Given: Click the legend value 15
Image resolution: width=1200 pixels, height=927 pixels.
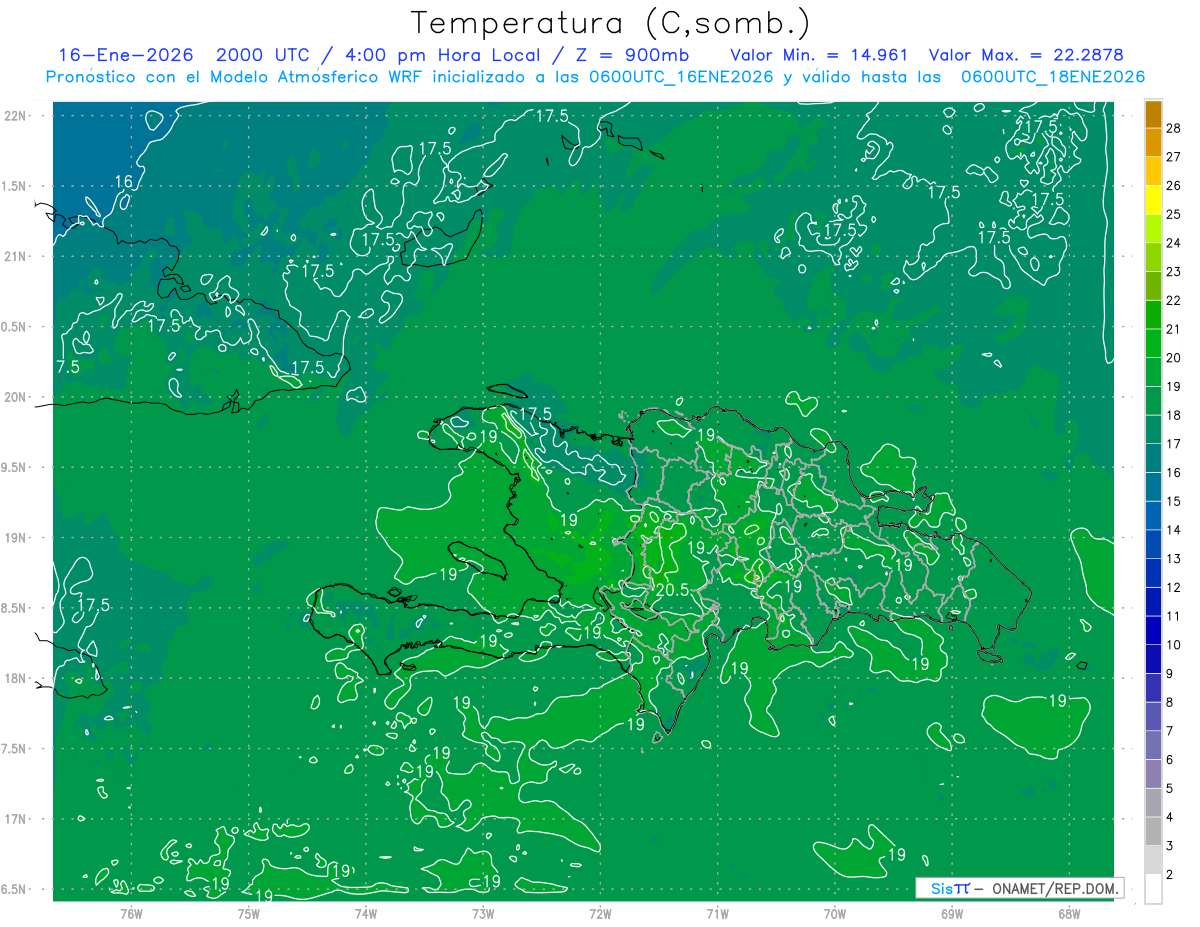Looking at the screenshot, I should pyautogui.click(x=1174, y=501).
